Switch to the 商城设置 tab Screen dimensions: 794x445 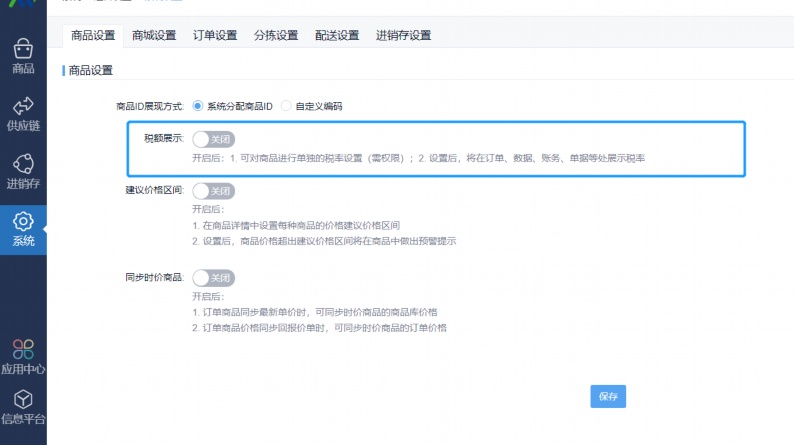coord(154,35)
